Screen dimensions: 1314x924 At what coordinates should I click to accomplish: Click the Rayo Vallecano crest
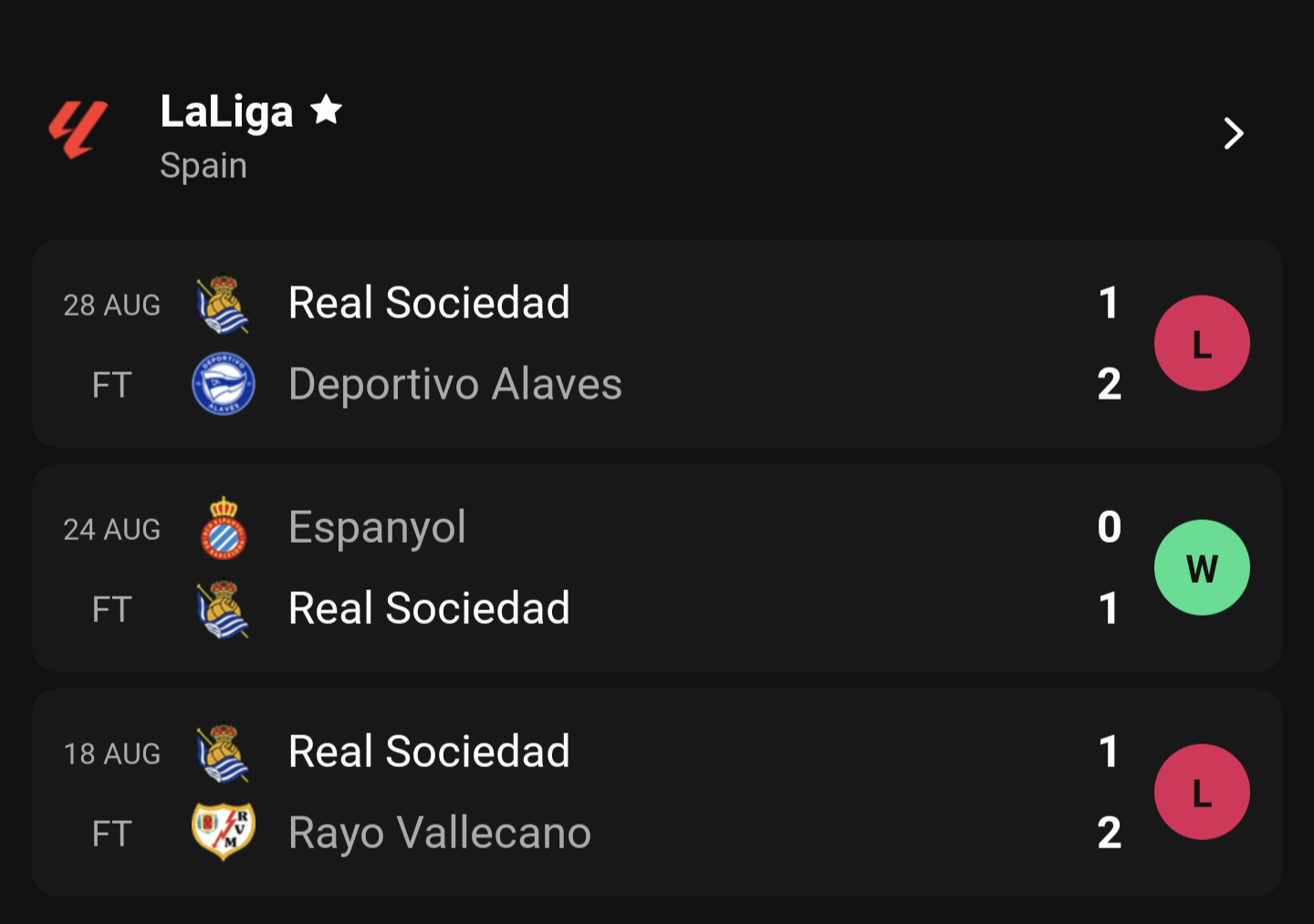(223, 831)
